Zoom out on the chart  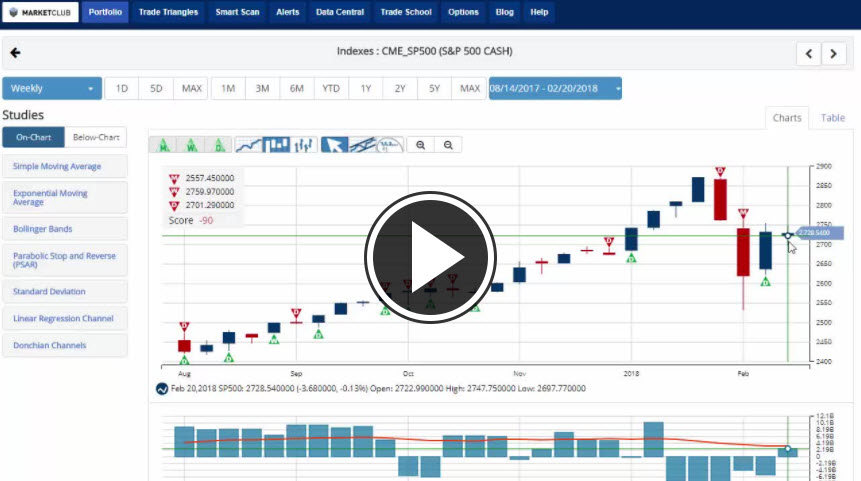pyautogui.click(x=448, y=145)
